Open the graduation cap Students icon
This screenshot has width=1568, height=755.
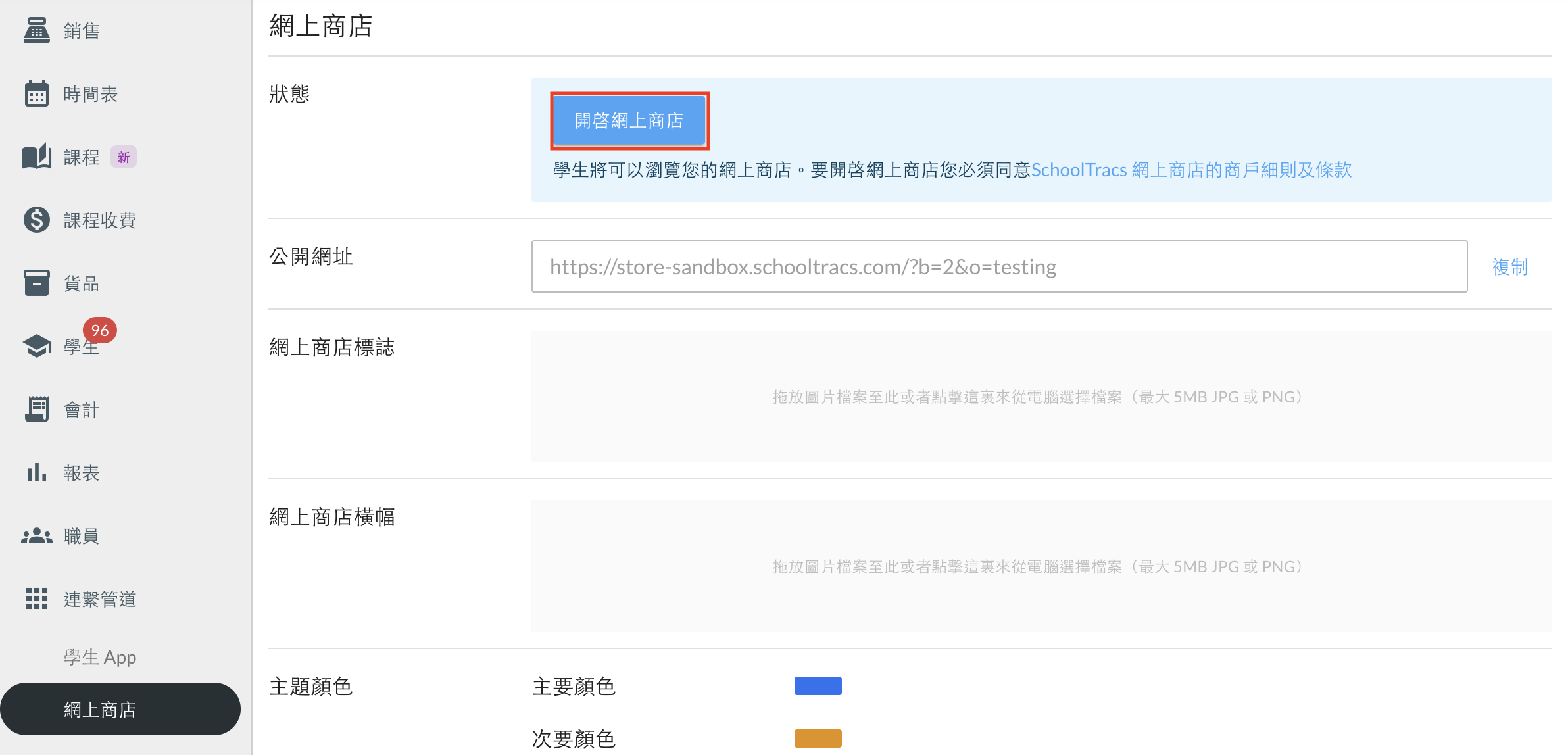[x=37, y=346]
